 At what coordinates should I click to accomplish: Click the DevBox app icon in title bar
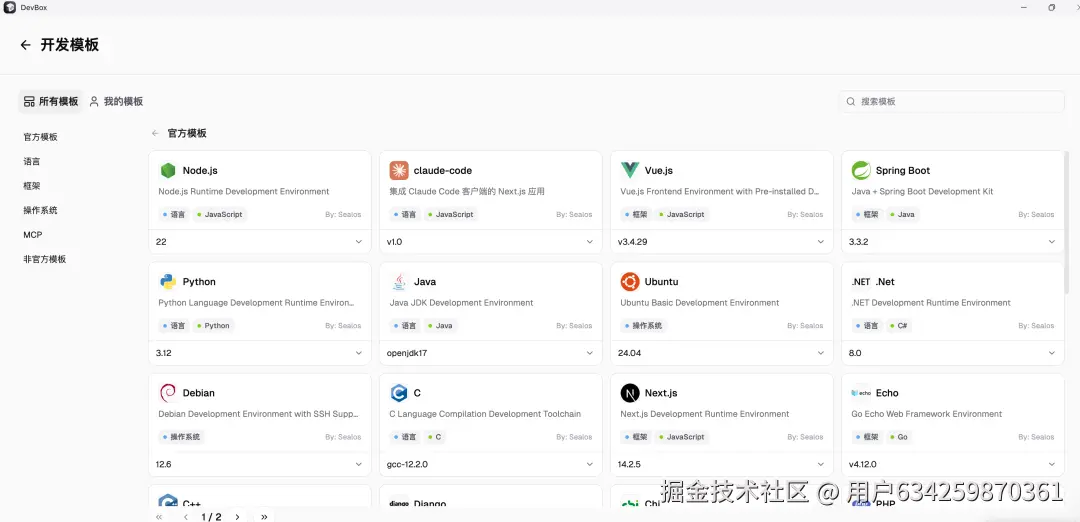10,8
